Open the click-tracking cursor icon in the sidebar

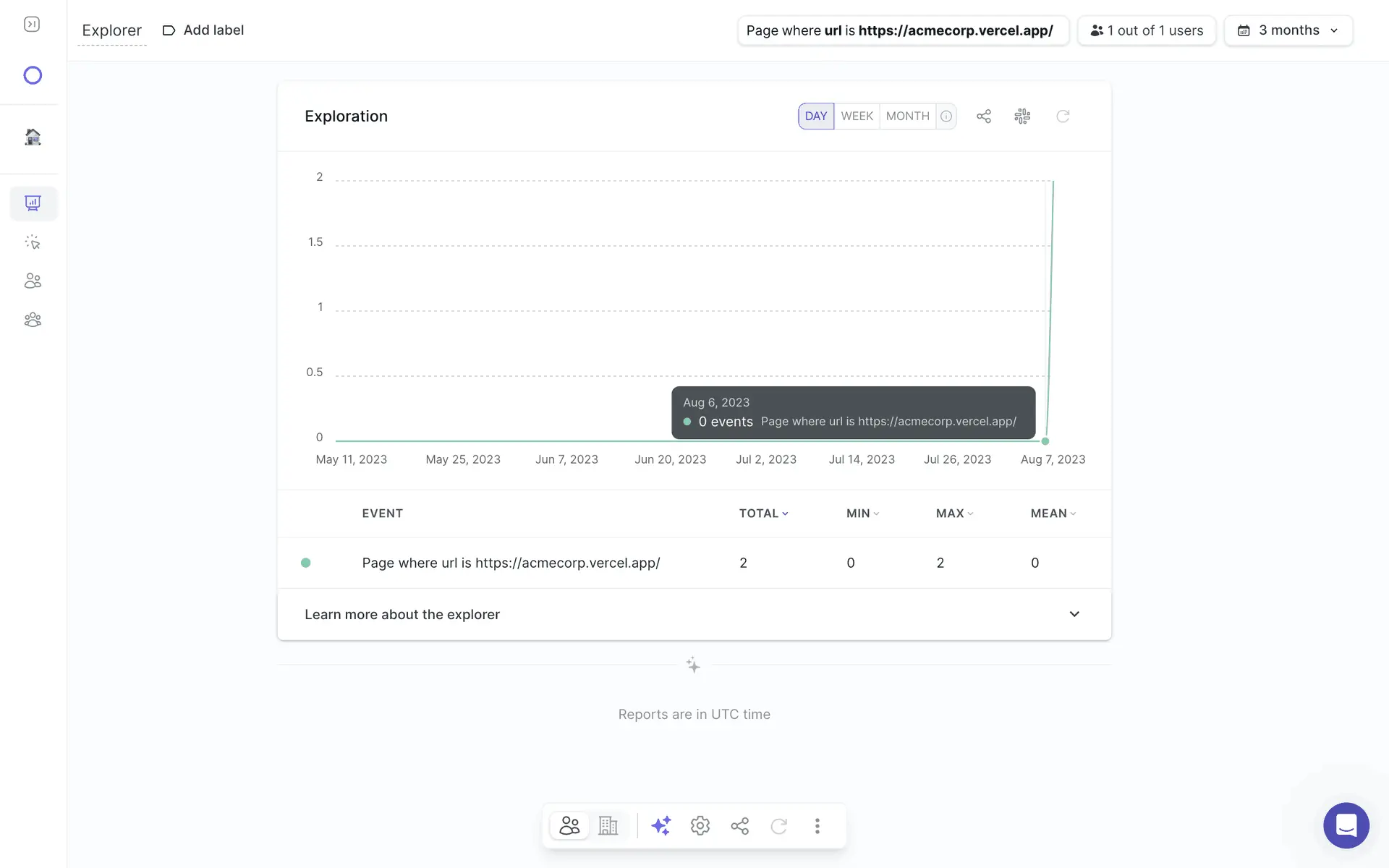point(33,242)
